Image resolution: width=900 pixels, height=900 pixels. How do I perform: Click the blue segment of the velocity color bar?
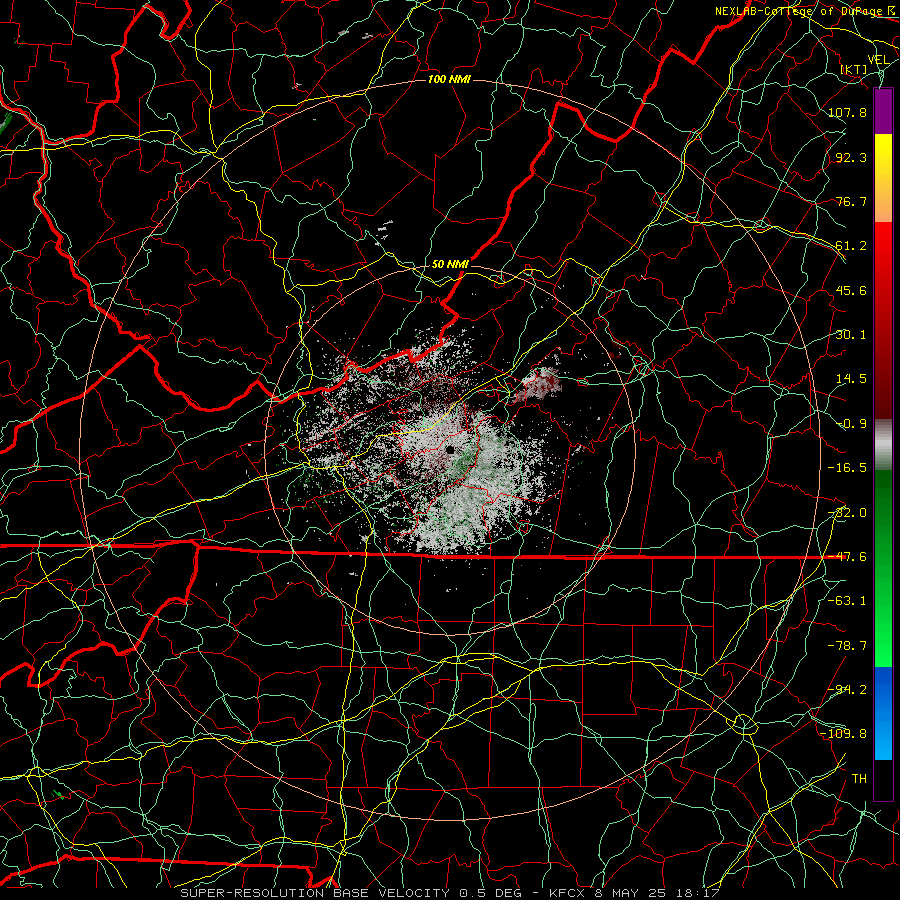tap(883, 713)
